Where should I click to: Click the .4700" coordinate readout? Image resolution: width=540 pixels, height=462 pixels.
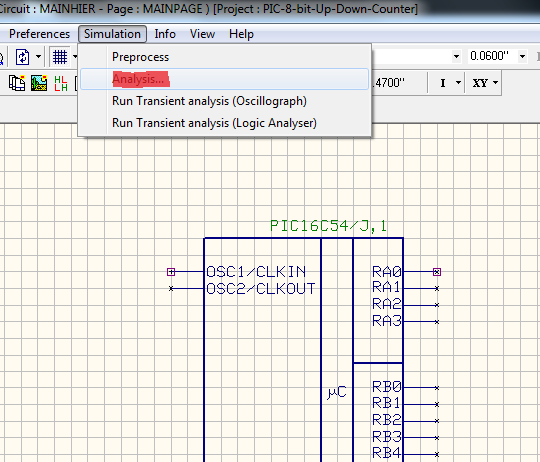point(388,83)
